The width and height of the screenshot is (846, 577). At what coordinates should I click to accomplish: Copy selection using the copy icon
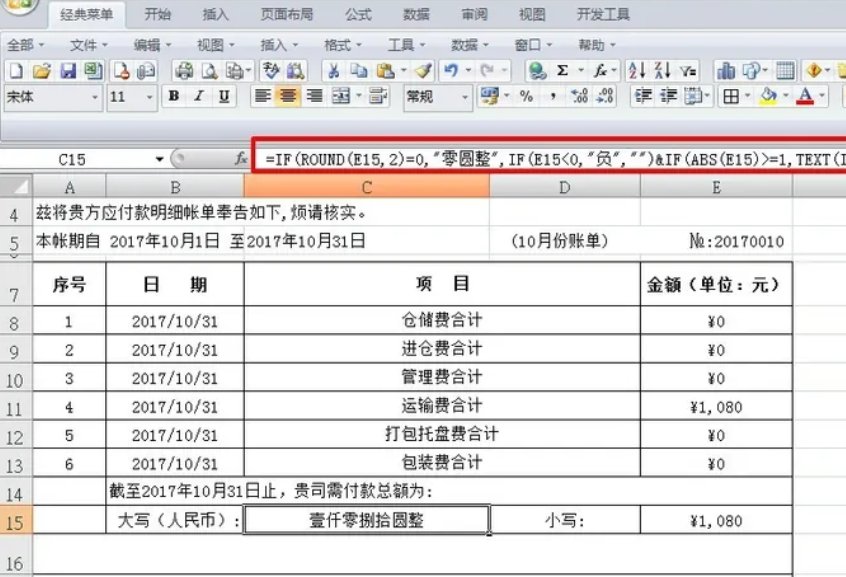tap(359, 71)
